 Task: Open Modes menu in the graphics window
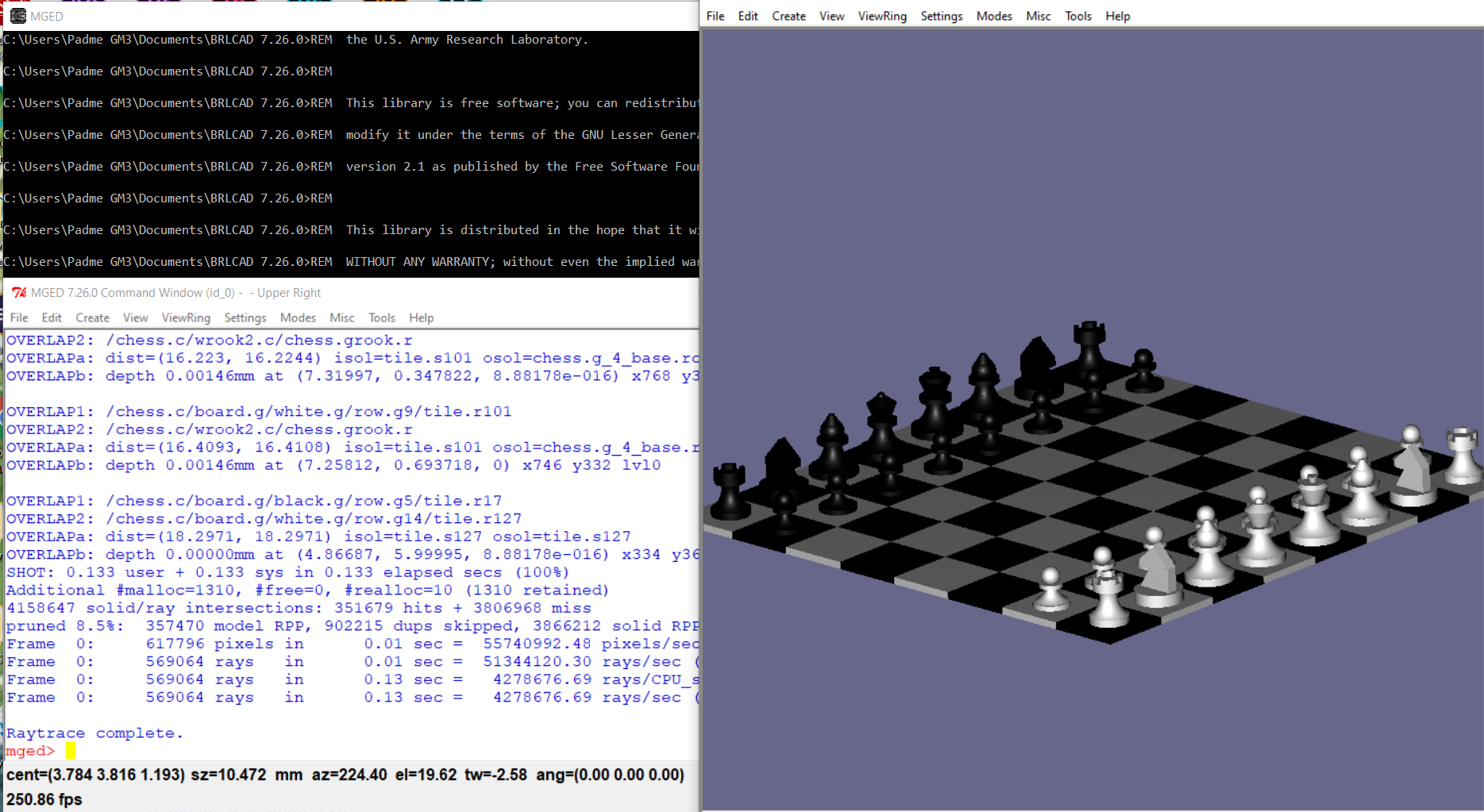tap(994, 16)
